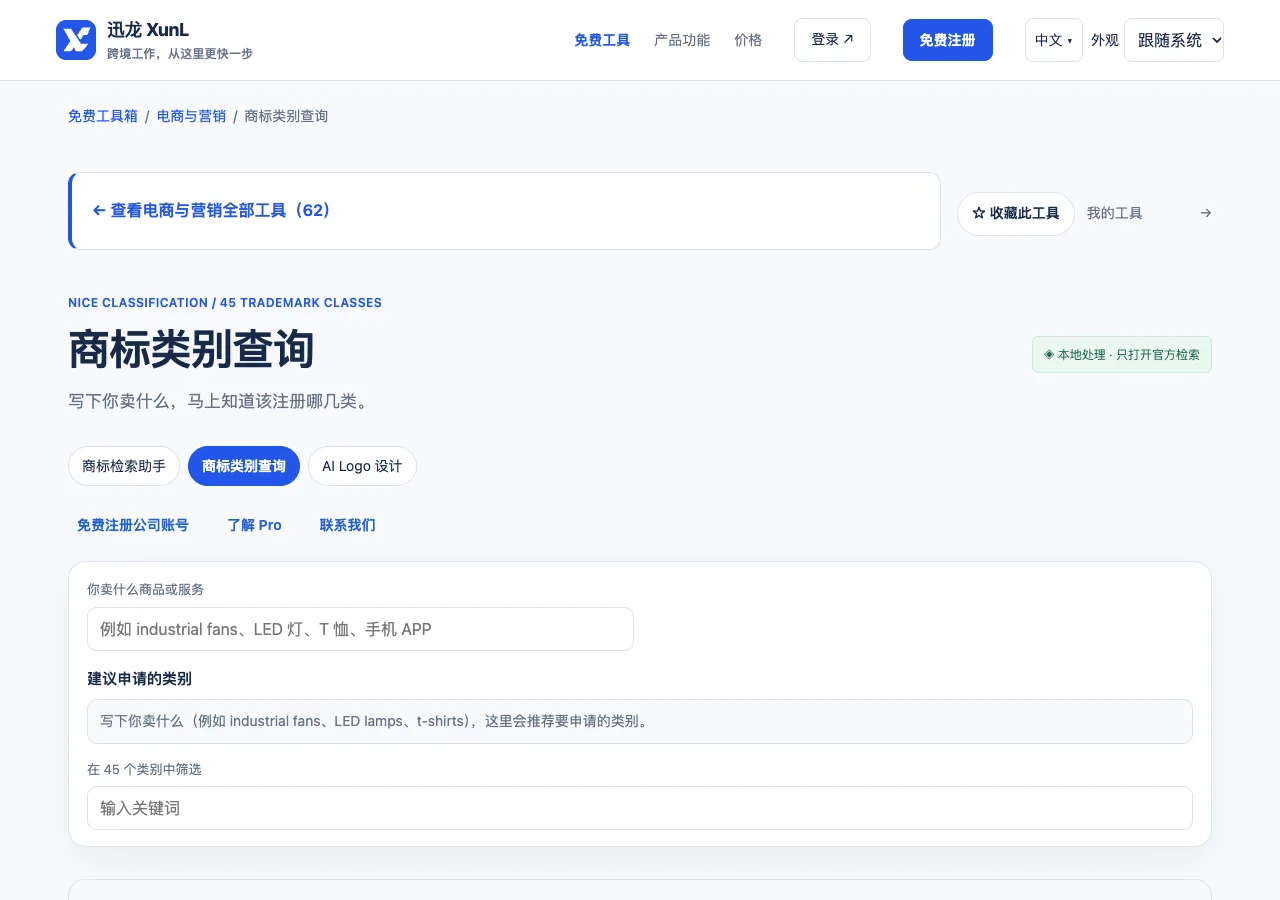This screenshot has height=900, width=1280.
Task: Open the 免费工具 nav item
Action: (x=602, y=40)
